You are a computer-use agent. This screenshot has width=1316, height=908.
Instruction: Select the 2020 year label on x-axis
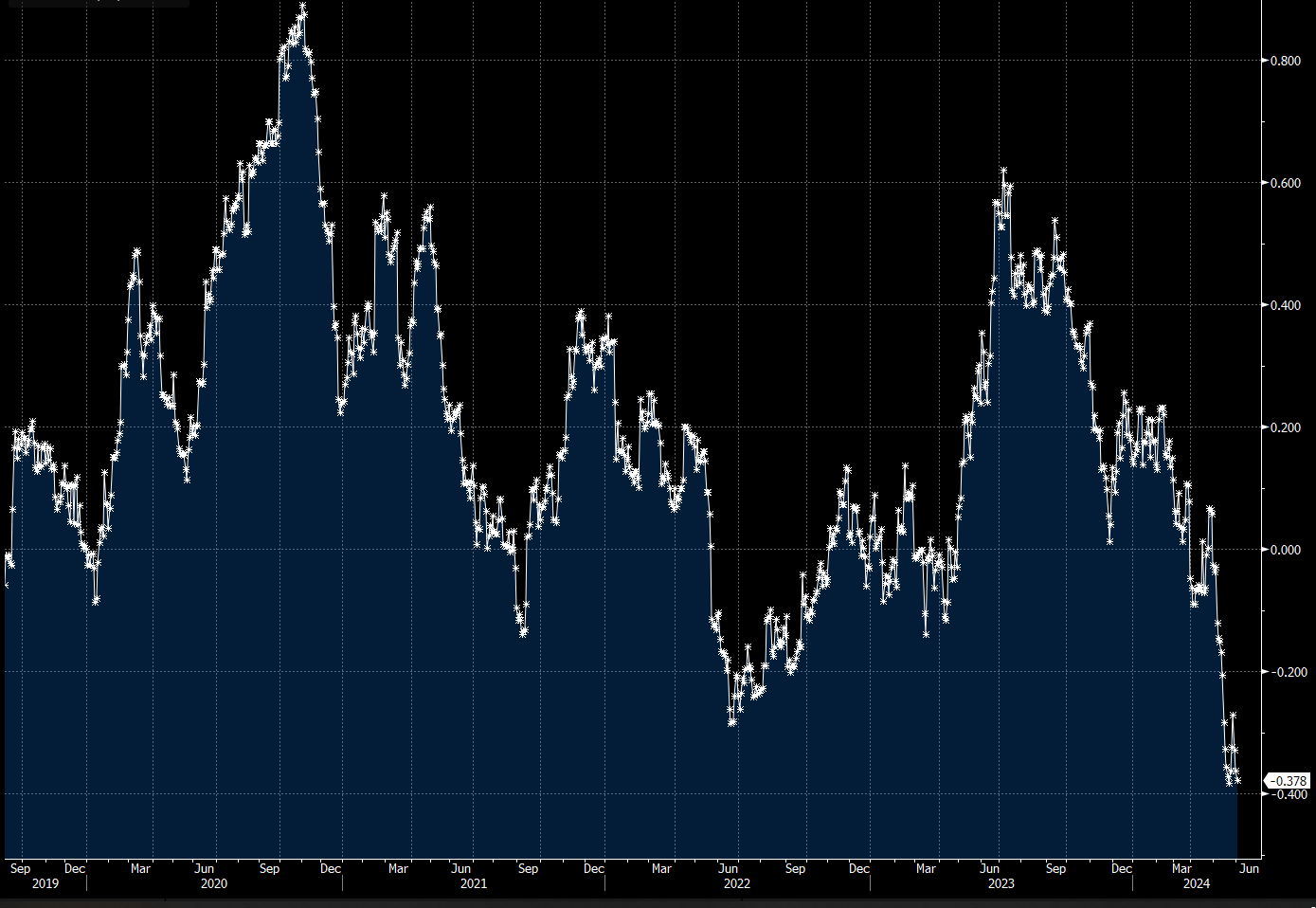[x=213, y=883]
